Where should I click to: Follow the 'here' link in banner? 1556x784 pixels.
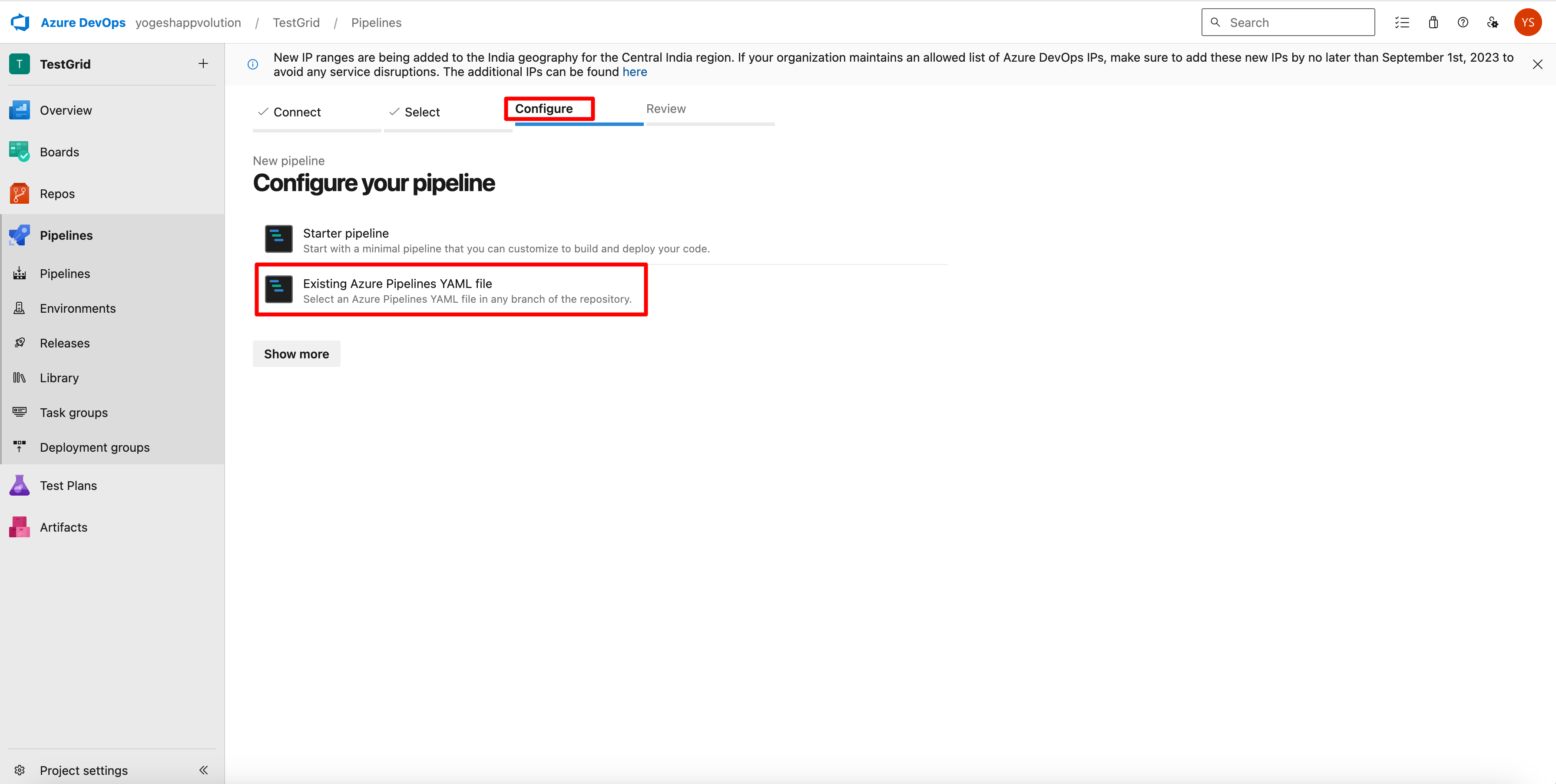[x=634, y=72]
